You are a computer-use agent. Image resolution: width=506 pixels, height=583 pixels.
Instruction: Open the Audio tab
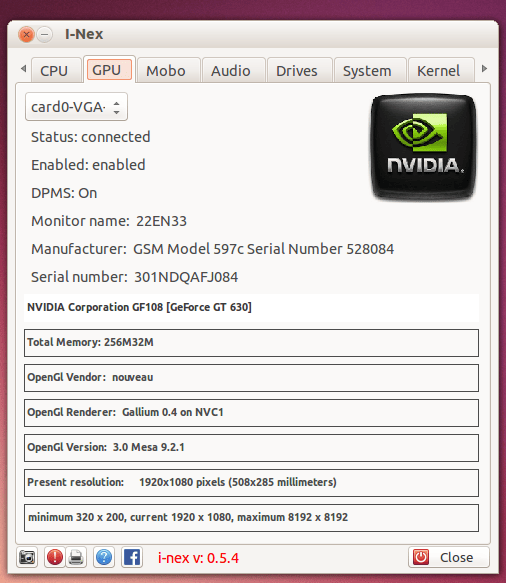[x=231, y=71]
